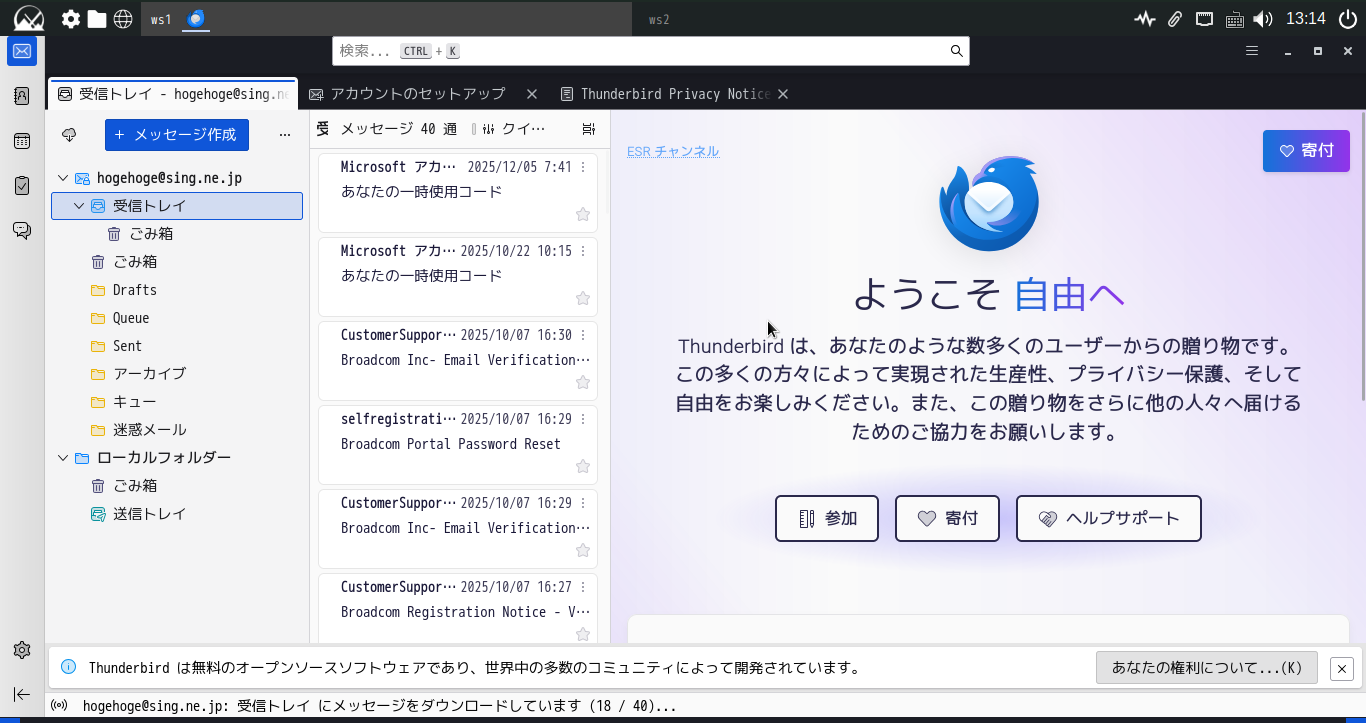This screenshot has width=1366, height=723.
Task: Open the Thunderbird hamburger app menu
Action: click(1252, 51)
